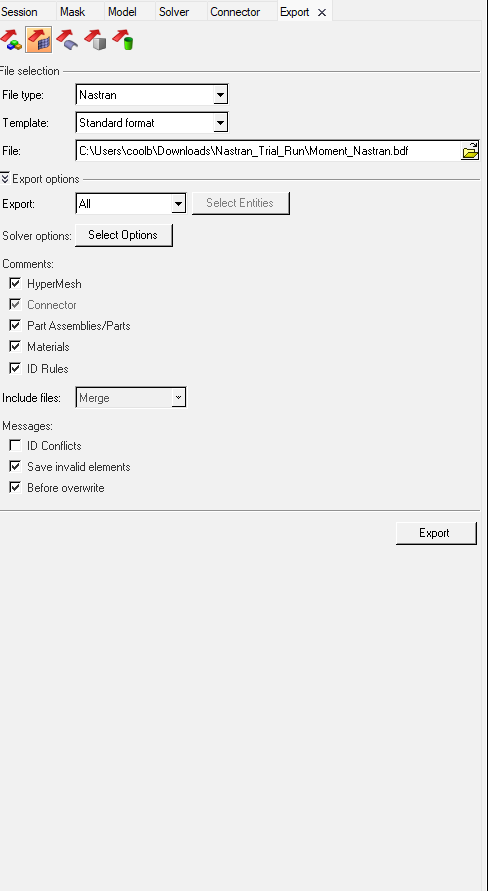
Task: Enable the ID Conflicts messages checkbox
Action: tap(15, 446)
